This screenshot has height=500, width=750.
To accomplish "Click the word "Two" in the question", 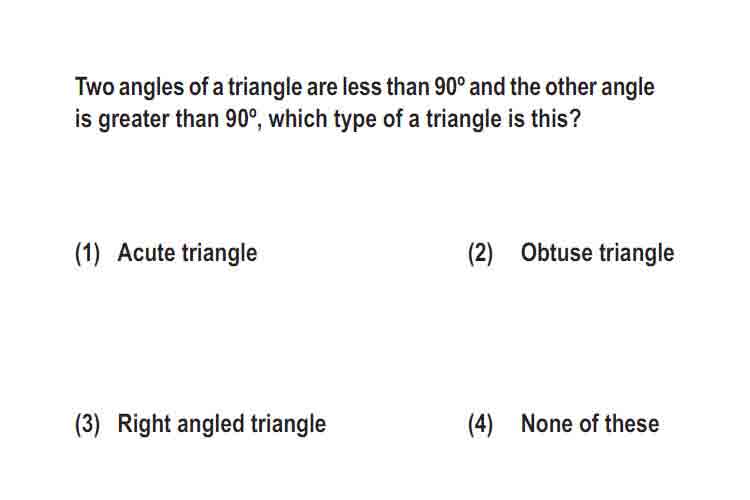I will (94, 87).
